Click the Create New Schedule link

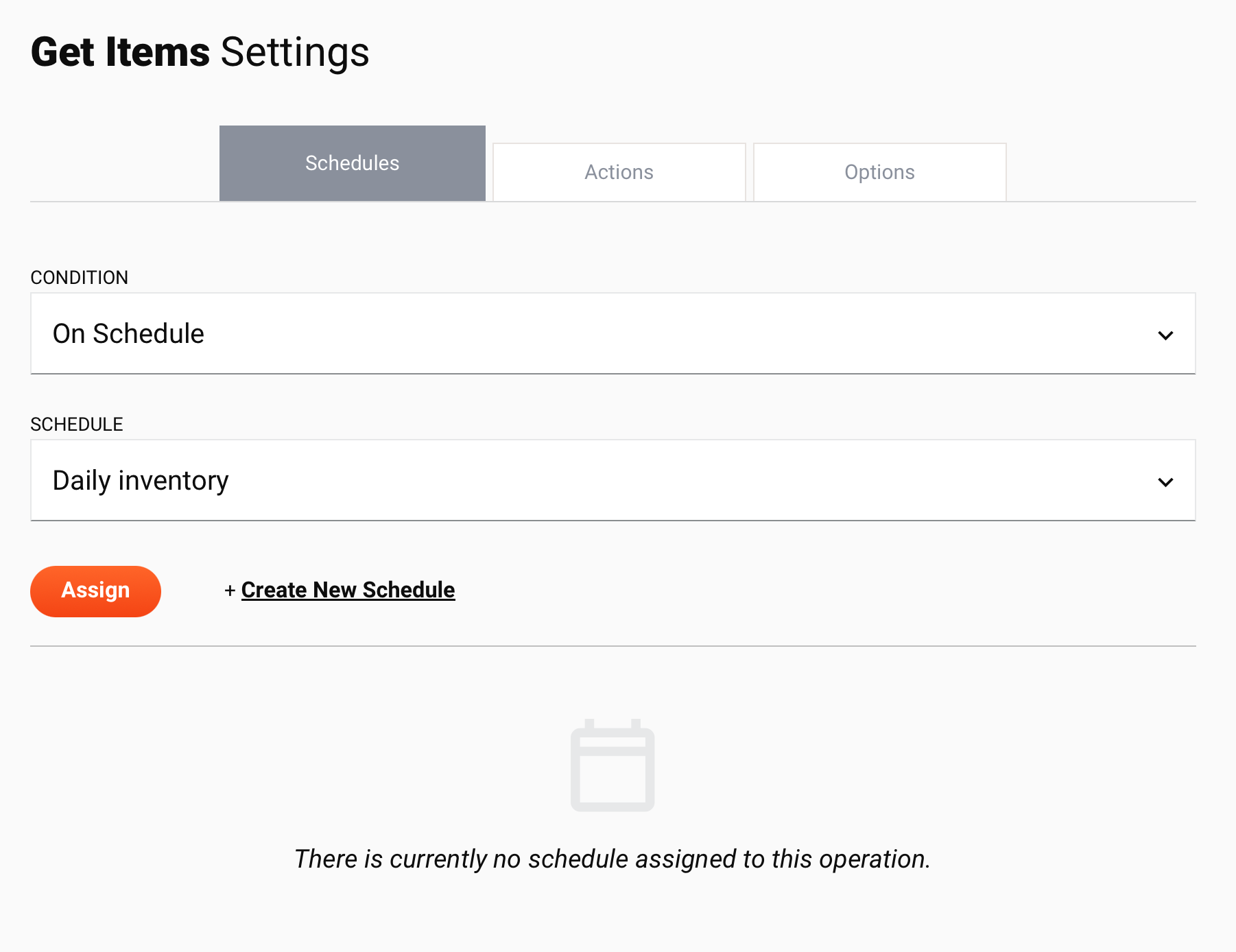(x=347, y=590)
